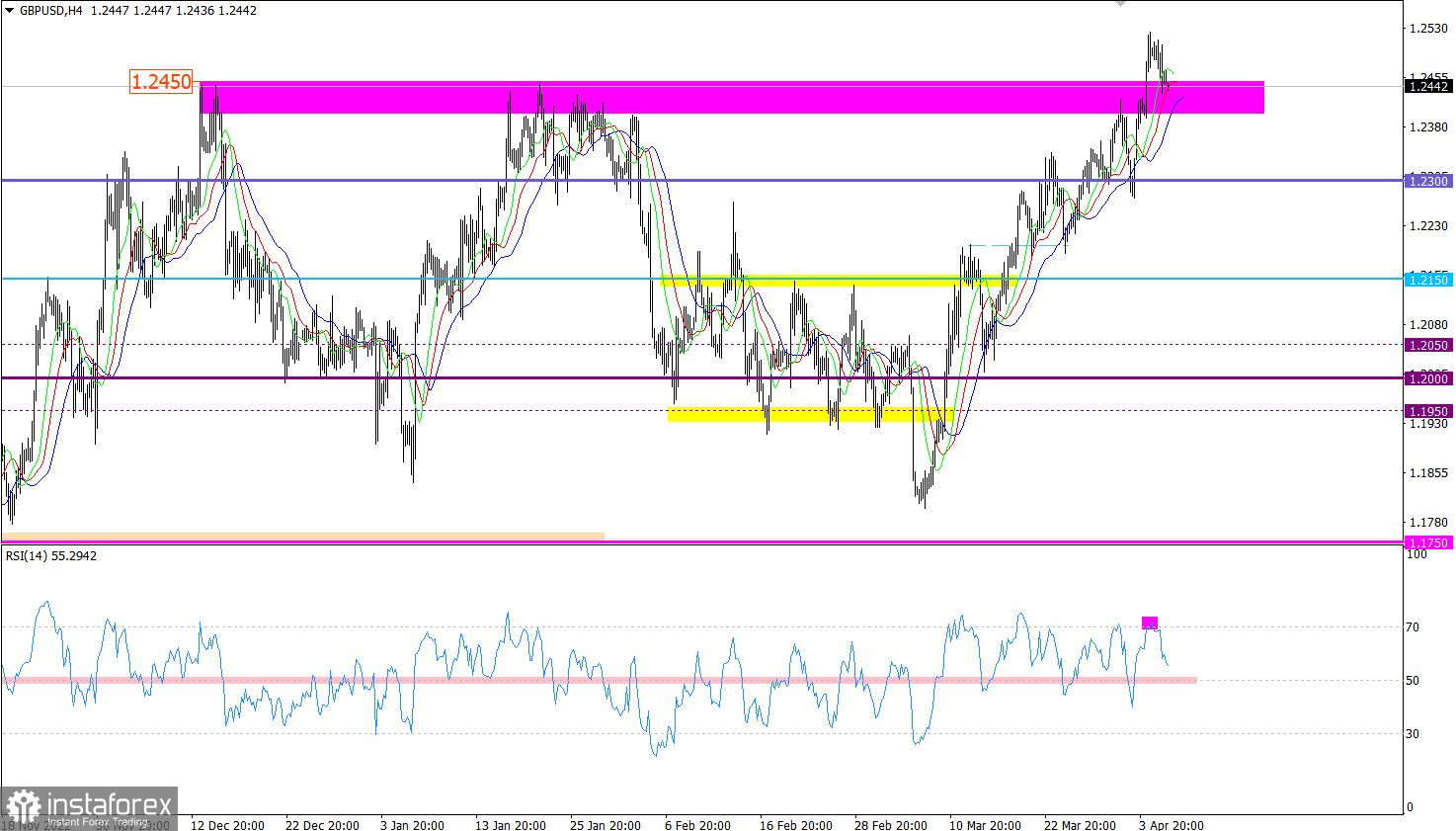Click the 1.2230 price axis label
1456x831 pixels.
point(1428,226)
